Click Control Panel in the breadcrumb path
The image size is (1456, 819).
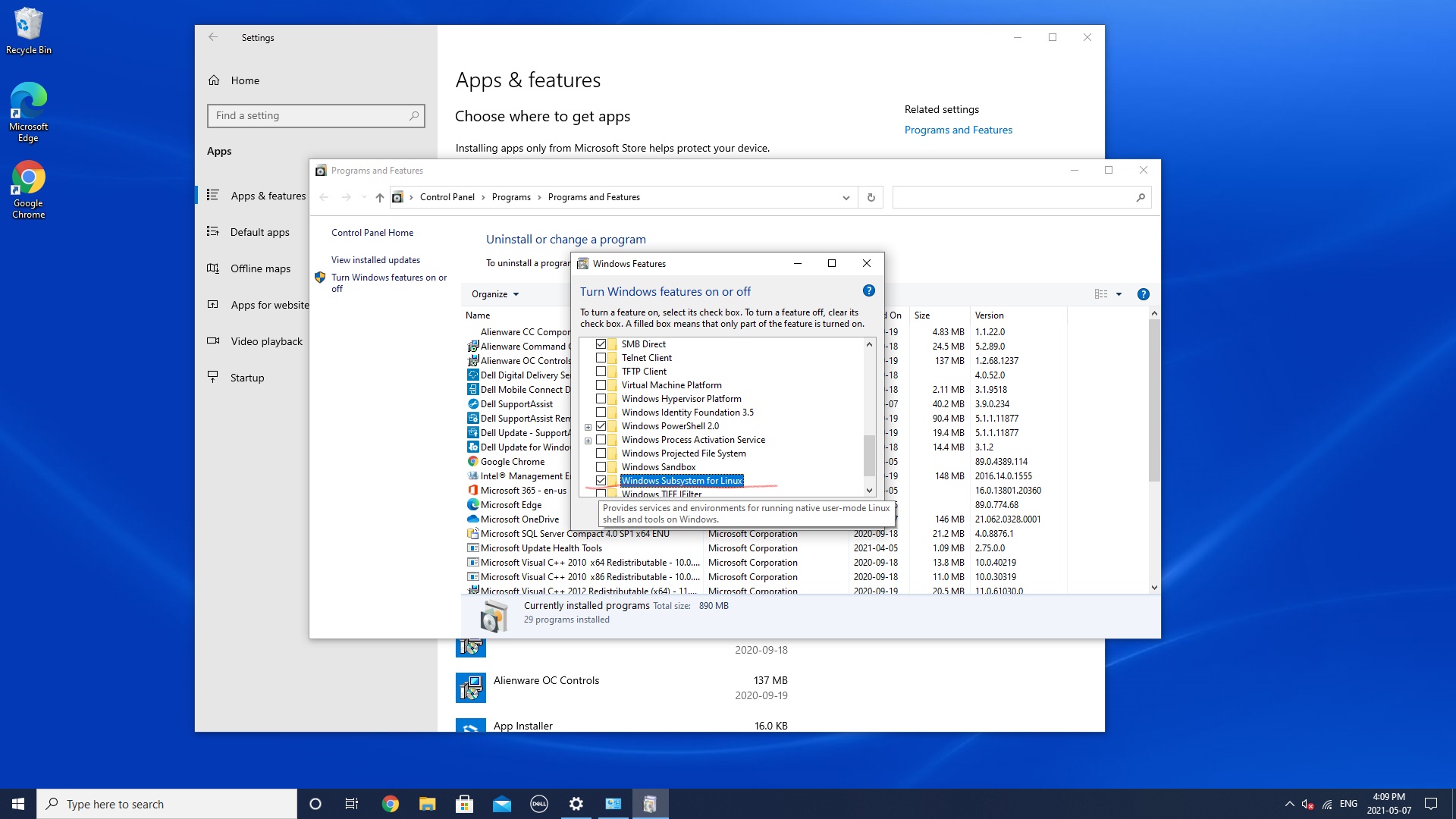(x=447, y=197)
